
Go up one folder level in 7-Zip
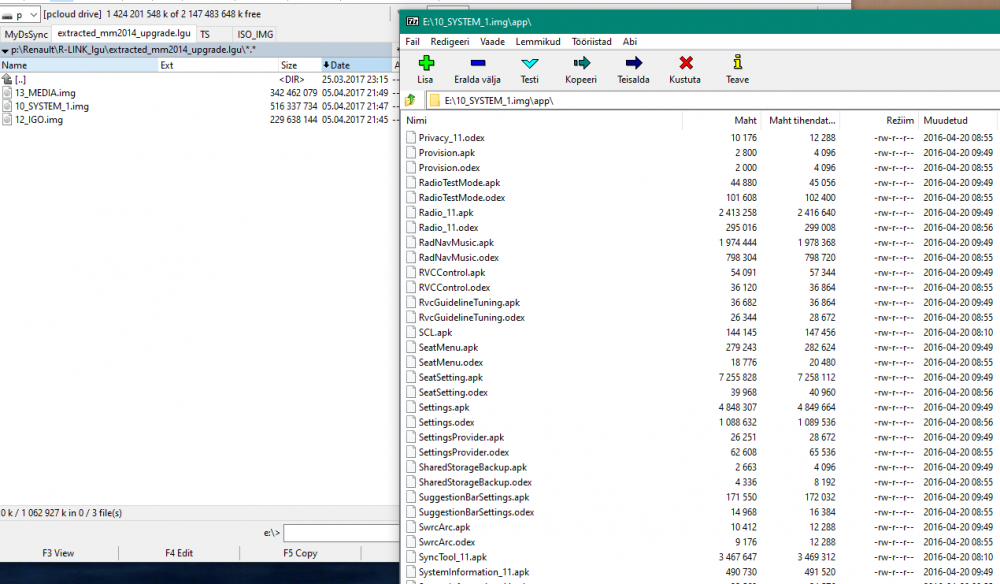(x=410, y=100)
